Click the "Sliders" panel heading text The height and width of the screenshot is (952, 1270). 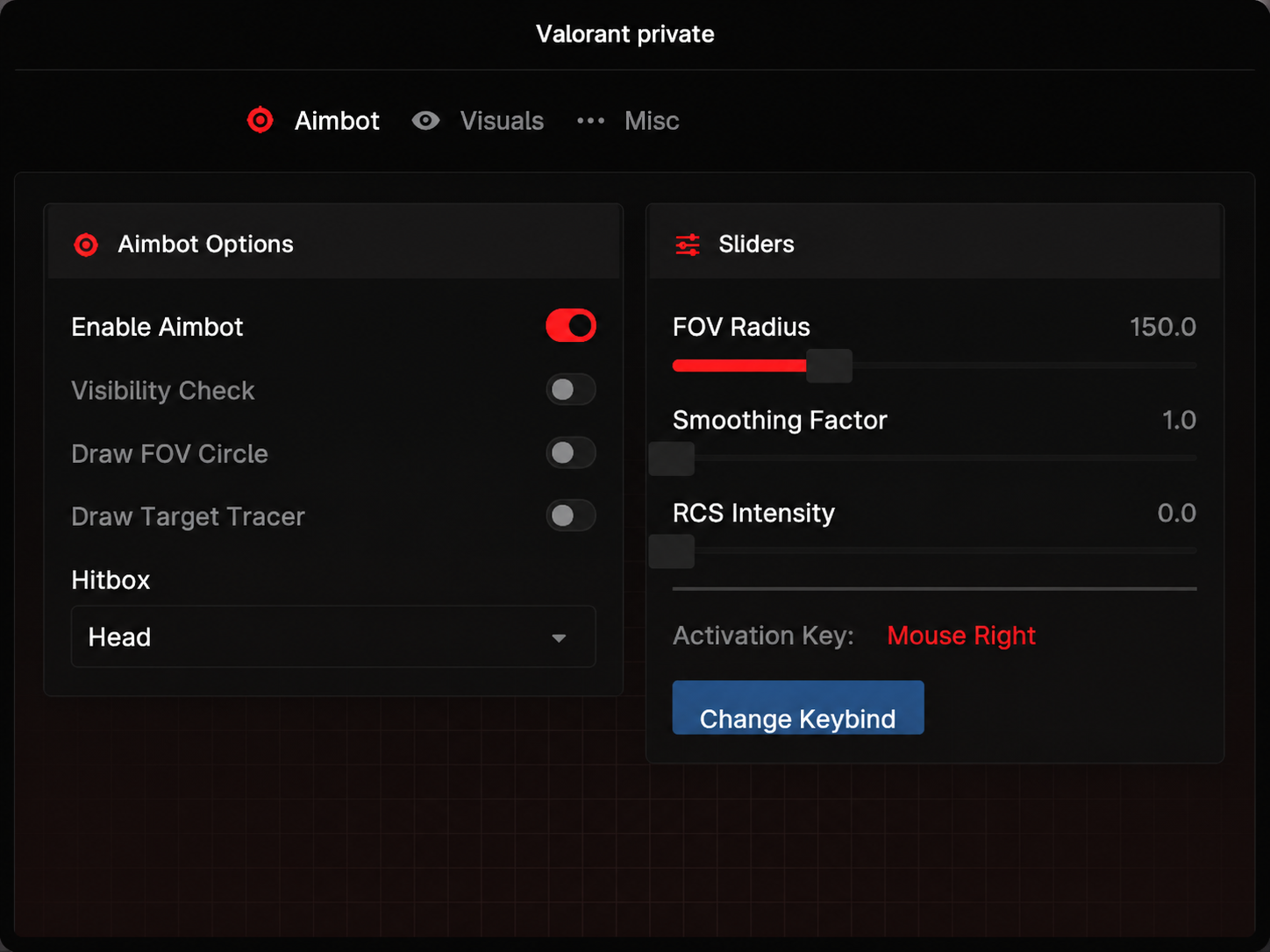click(756, 245)
